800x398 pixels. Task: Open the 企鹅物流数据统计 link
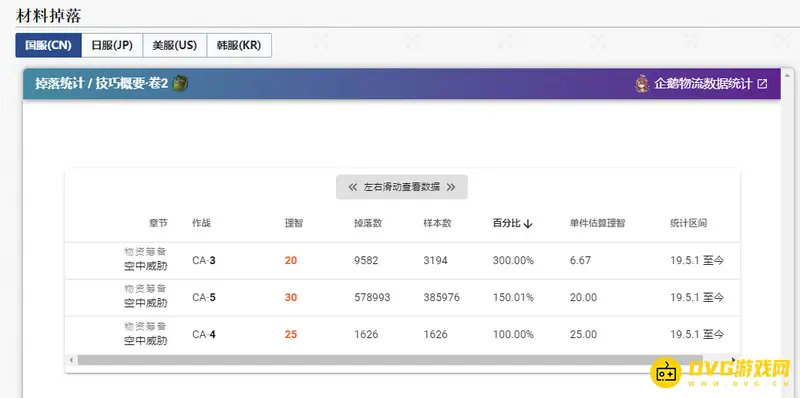pos(703,84)
